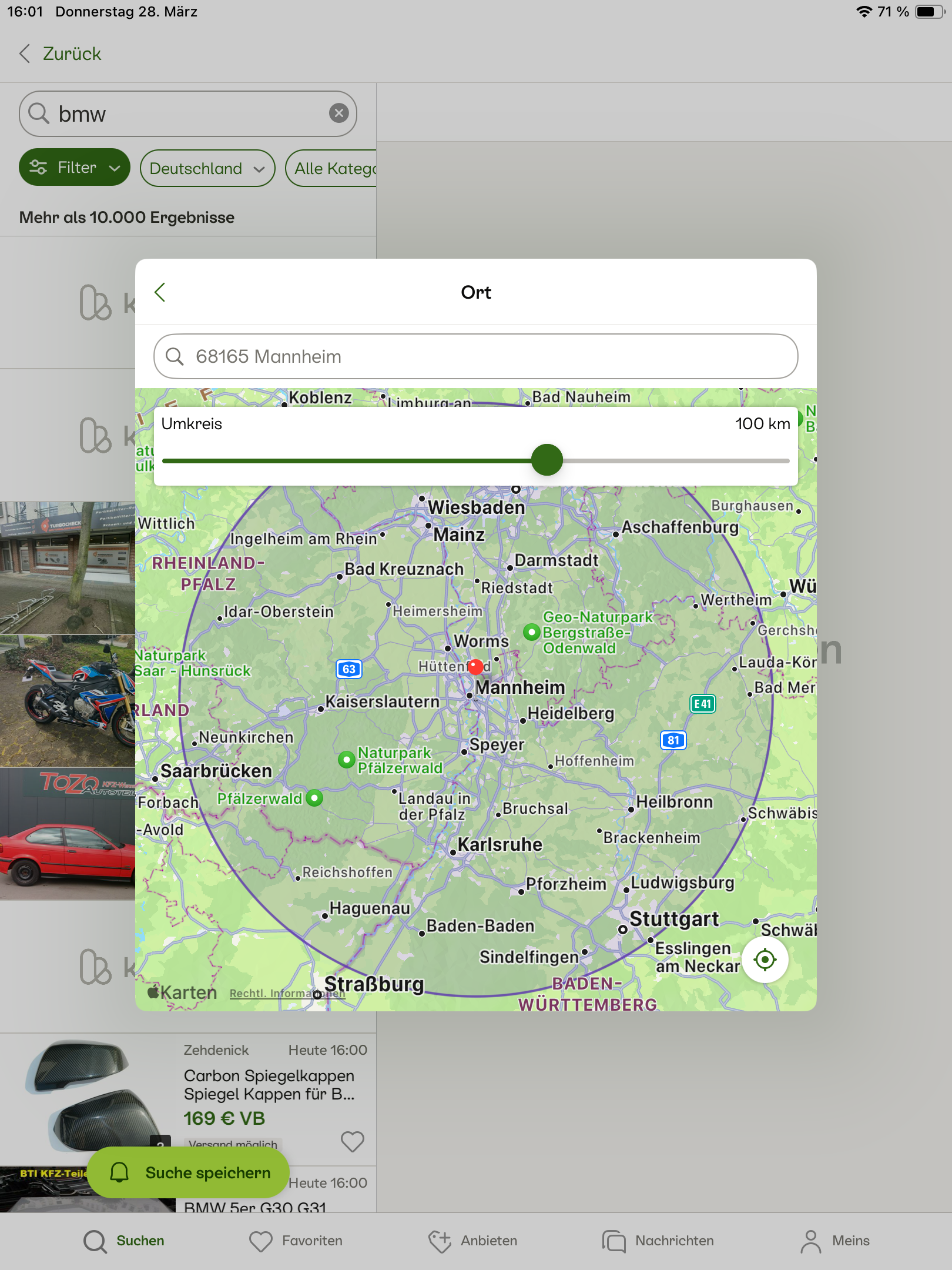Tap the 68165 Mannheim location search field
952x1270 pixels.
point(475,356)
